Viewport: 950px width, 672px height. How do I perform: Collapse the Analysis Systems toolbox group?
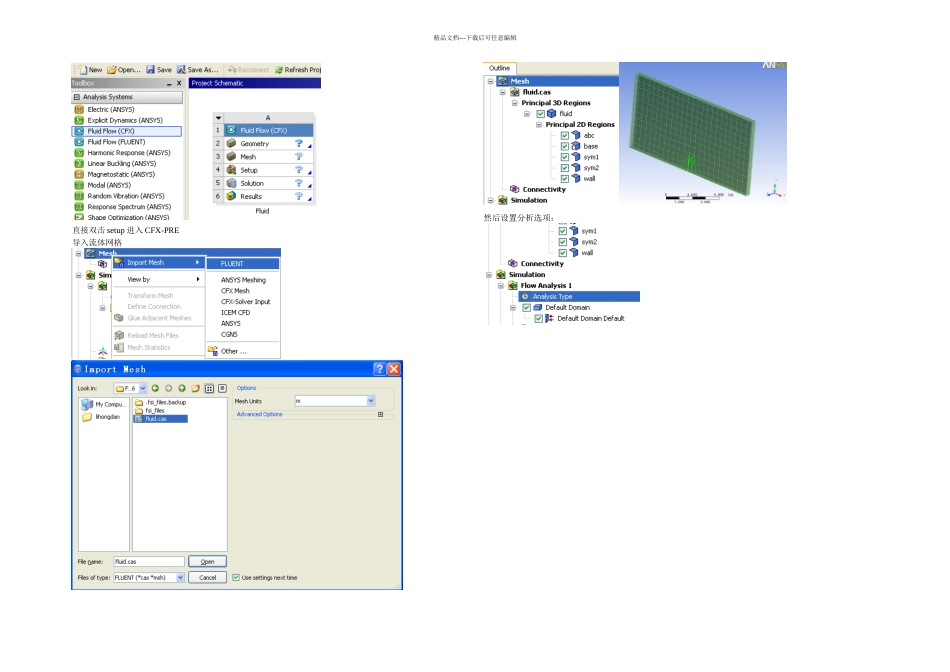click(x=77, y=97)
